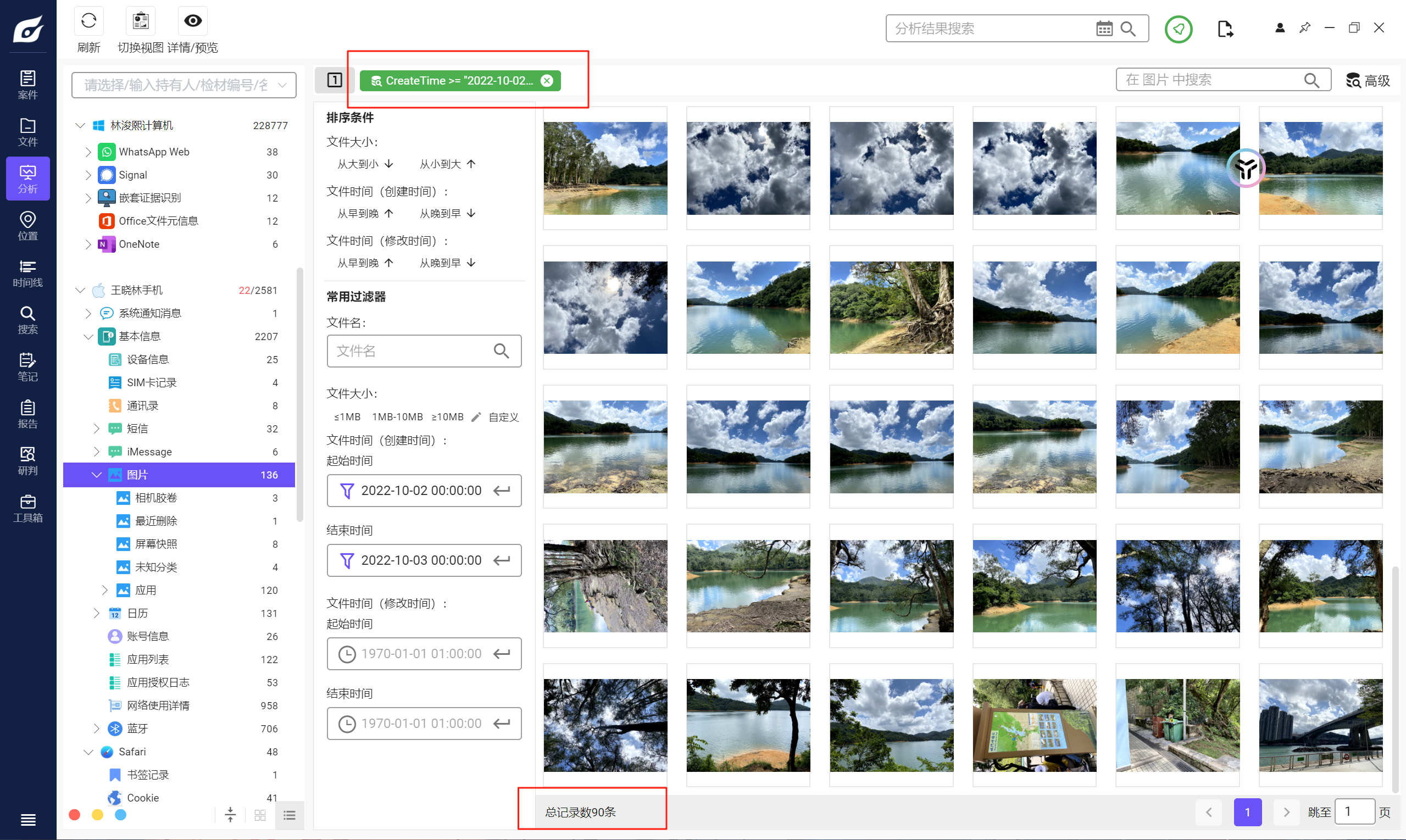
Task: Open the Timeline (时间线) sidebar icon
Action: (27, 273)
